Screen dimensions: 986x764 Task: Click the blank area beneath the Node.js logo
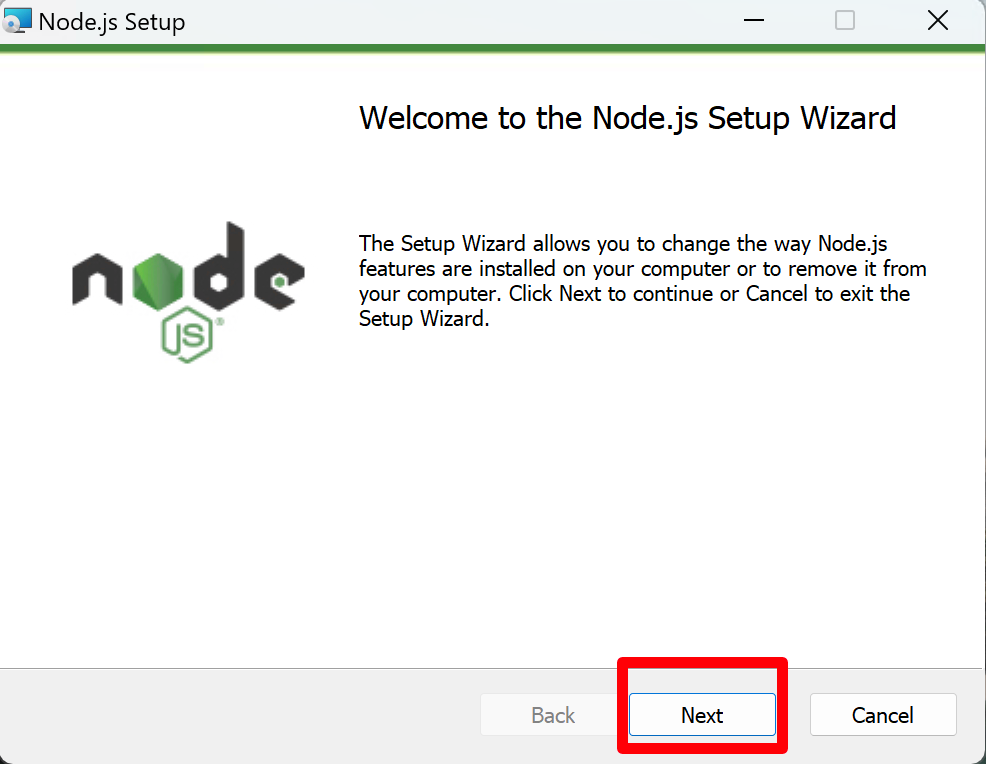tap(188, 500)
